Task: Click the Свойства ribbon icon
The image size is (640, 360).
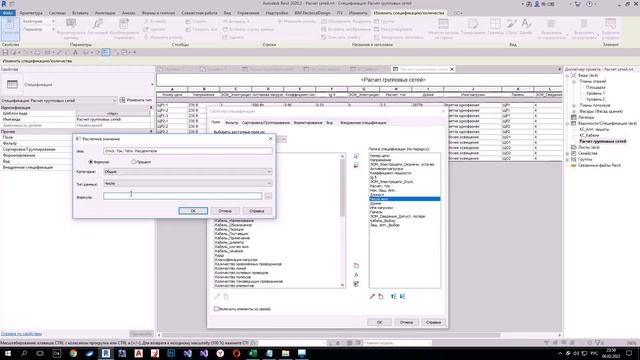Action: point(10,28)
